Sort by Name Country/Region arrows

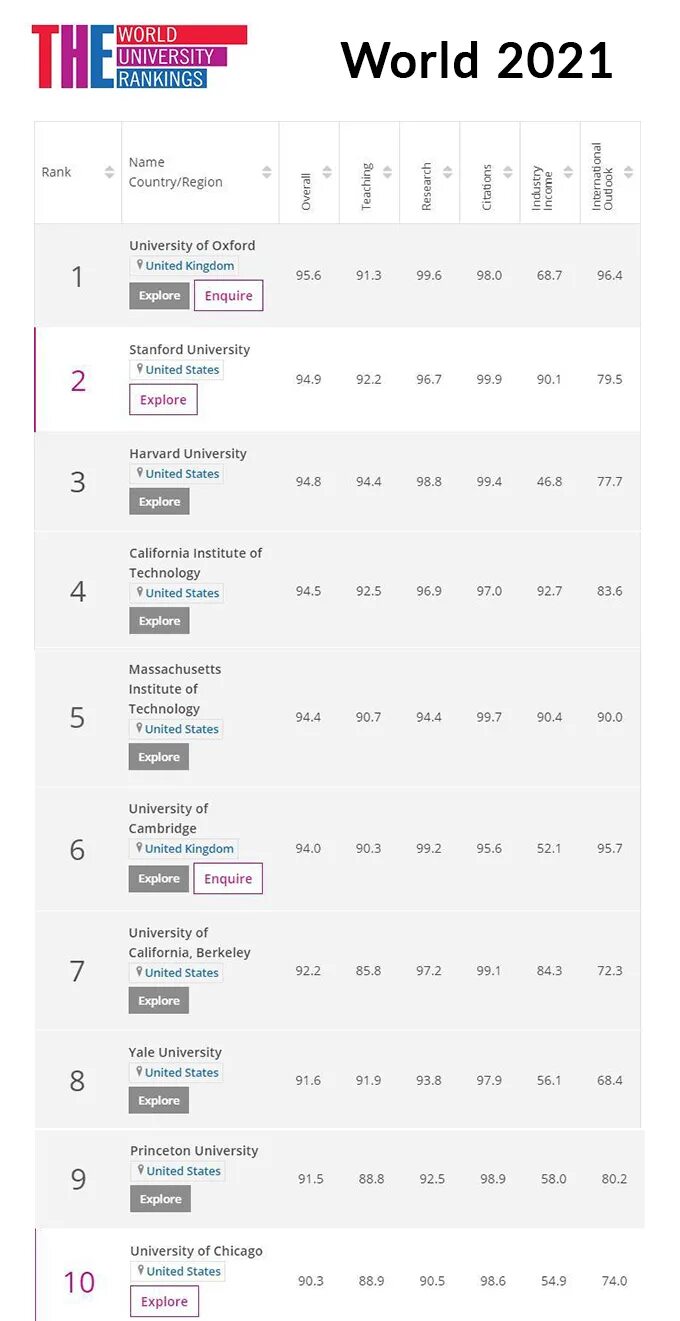click(267, 172)
